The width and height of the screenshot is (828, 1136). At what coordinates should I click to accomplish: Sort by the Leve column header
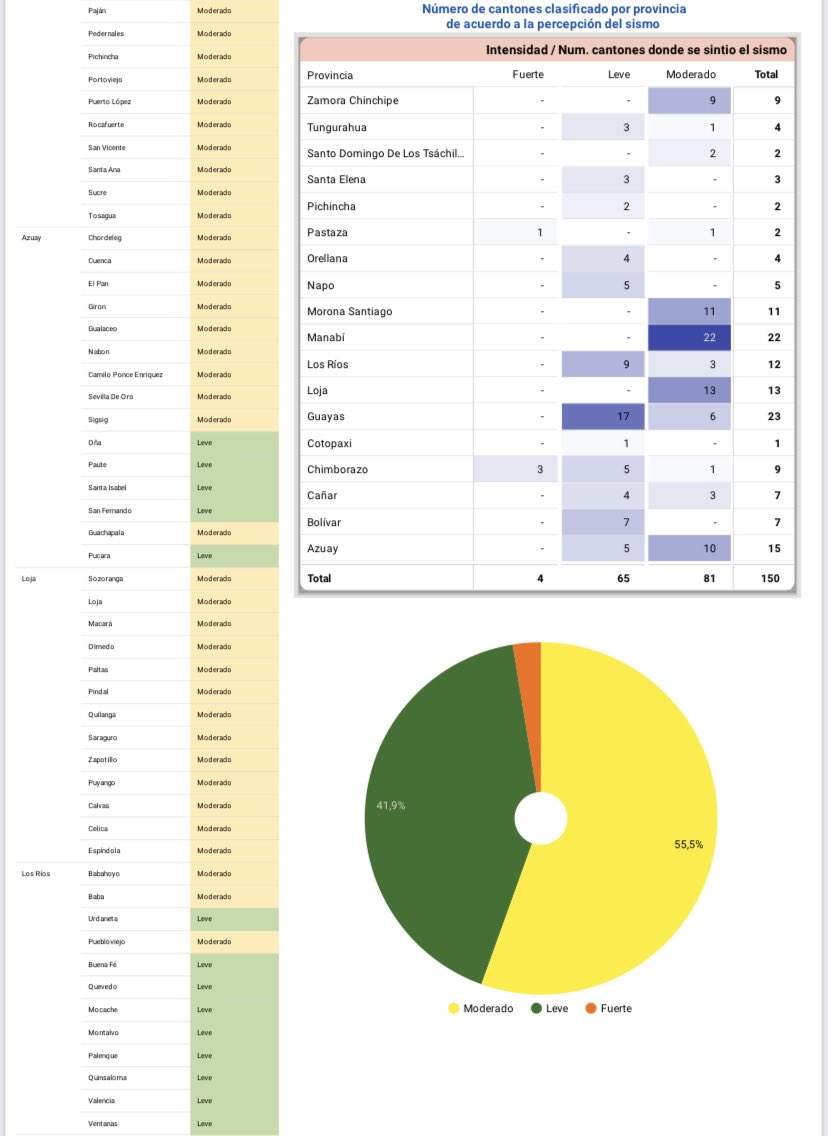tap(619, 75)
